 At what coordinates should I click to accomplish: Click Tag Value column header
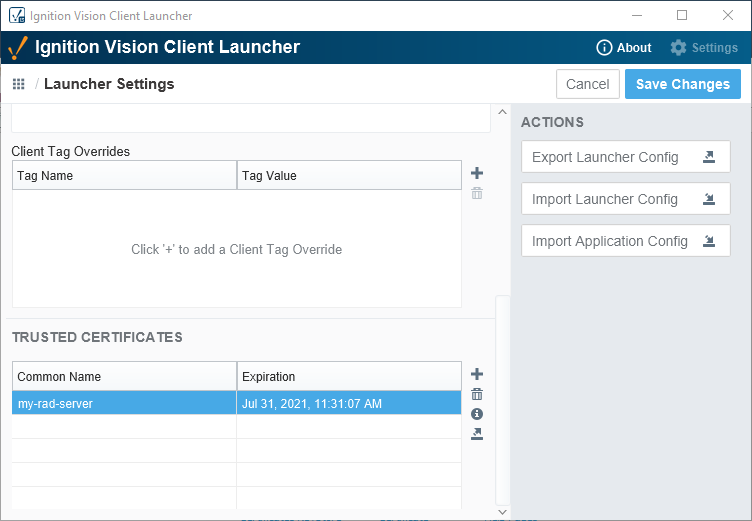tap(349, 176)
